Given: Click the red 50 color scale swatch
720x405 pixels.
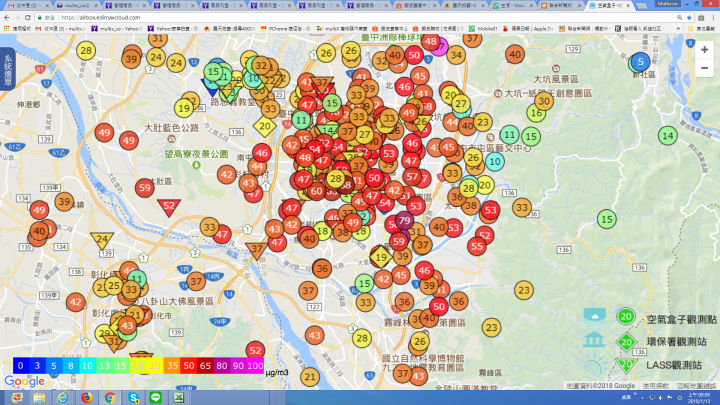Looking at the screenshot, I should (x=189, y=366).
